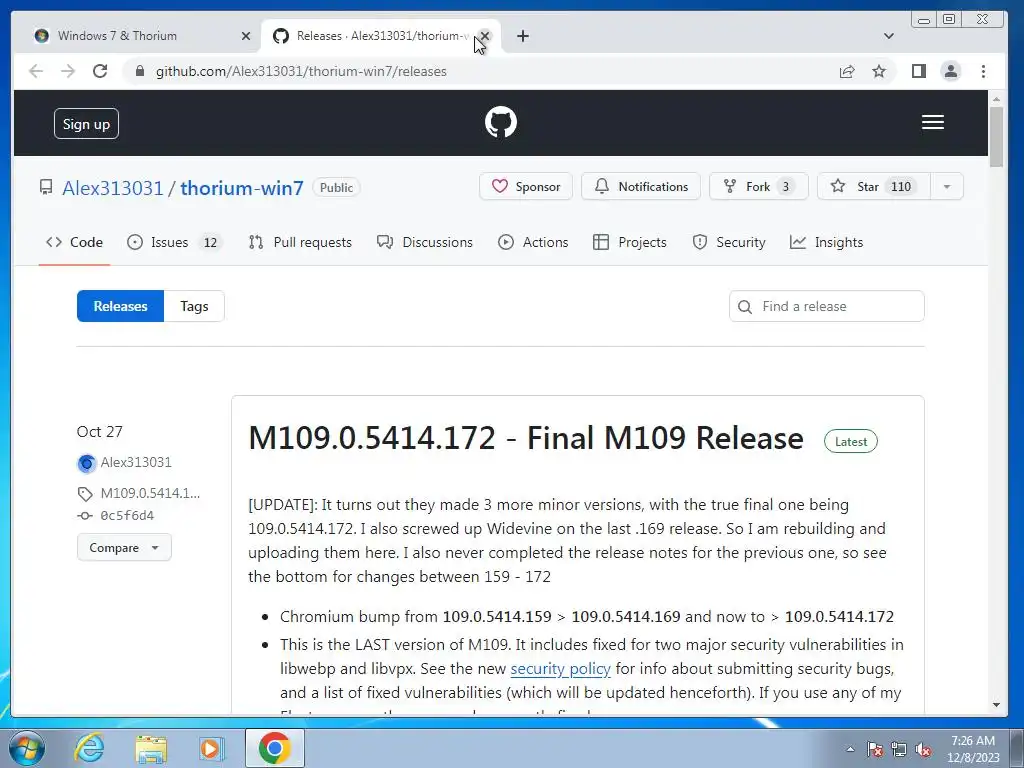Click the page vertical scrollbar thumb
The image size is (1024, 768).
996,137
